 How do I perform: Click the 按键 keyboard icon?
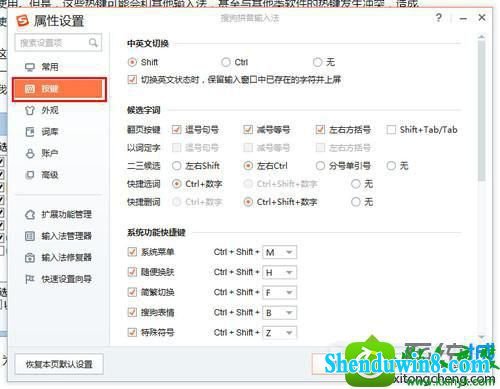[x=30, y=89]
